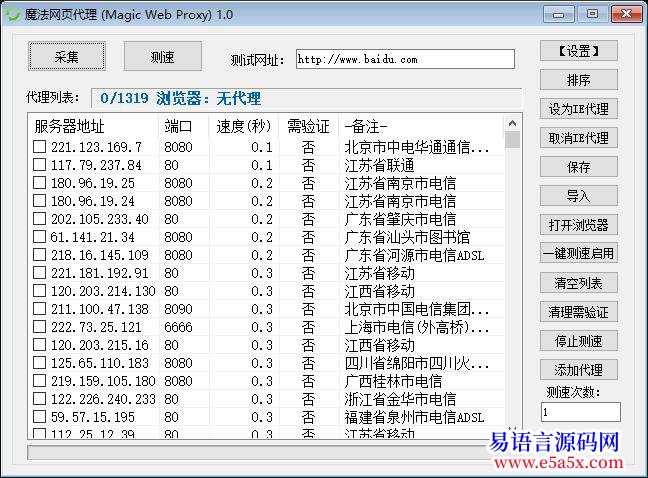This screenshot has width=648, height=478.
Task: Sort the list with 排序
Action: (x=579, y=80)
